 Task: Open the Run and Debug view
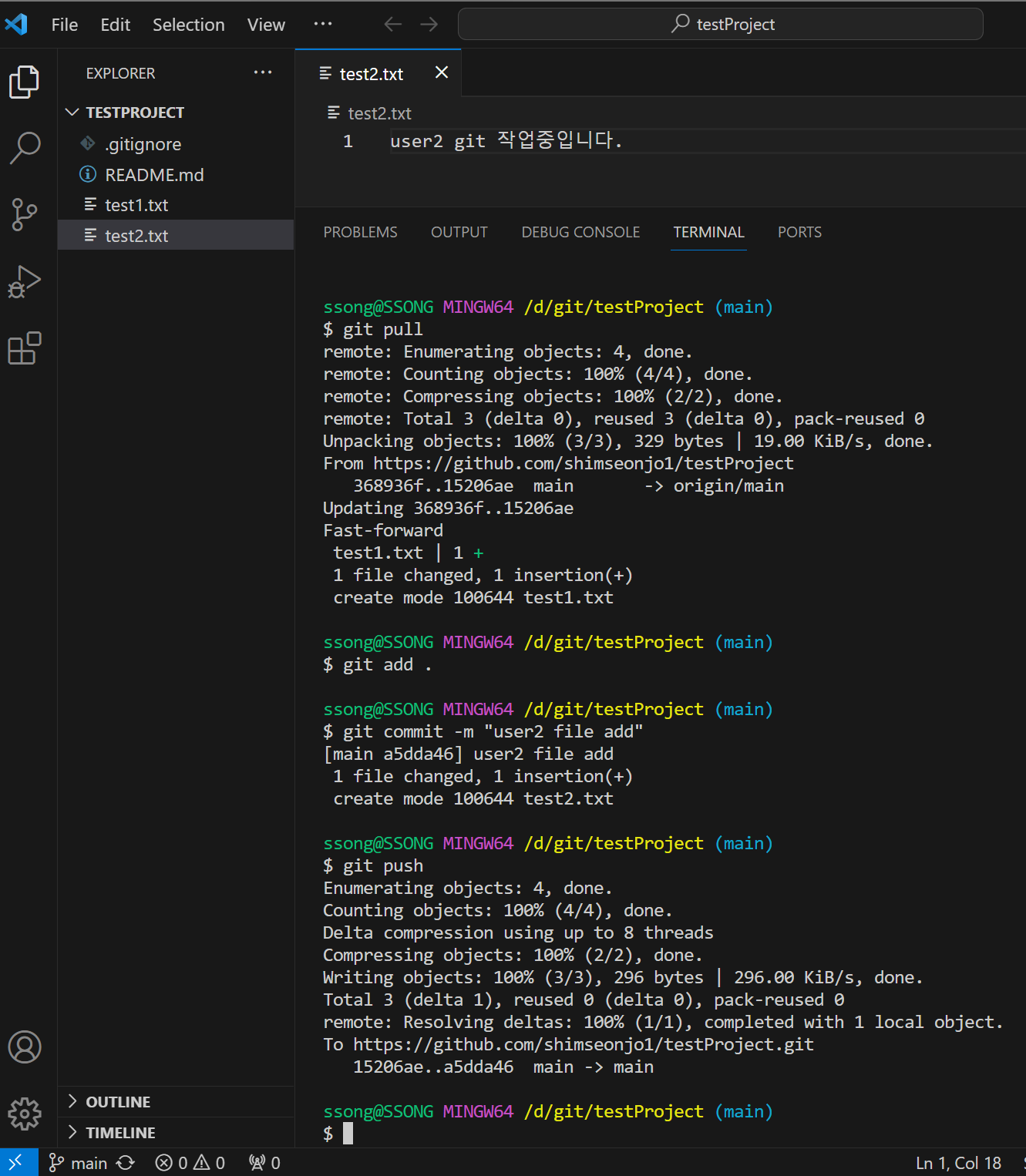coord(24,281)
